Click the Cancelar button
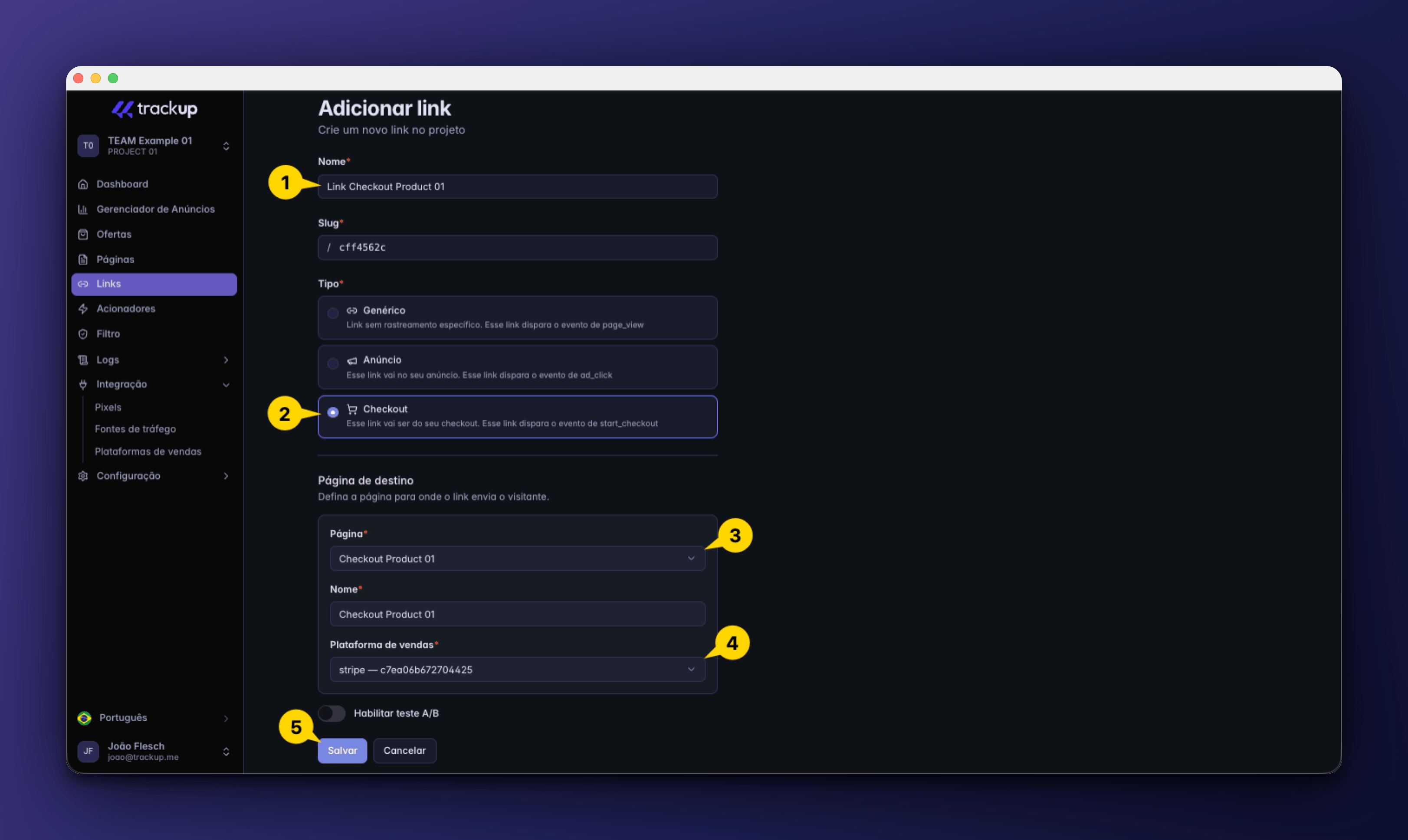The height and width of the screenshot is (840, 1408). click(x=404, y=751)
